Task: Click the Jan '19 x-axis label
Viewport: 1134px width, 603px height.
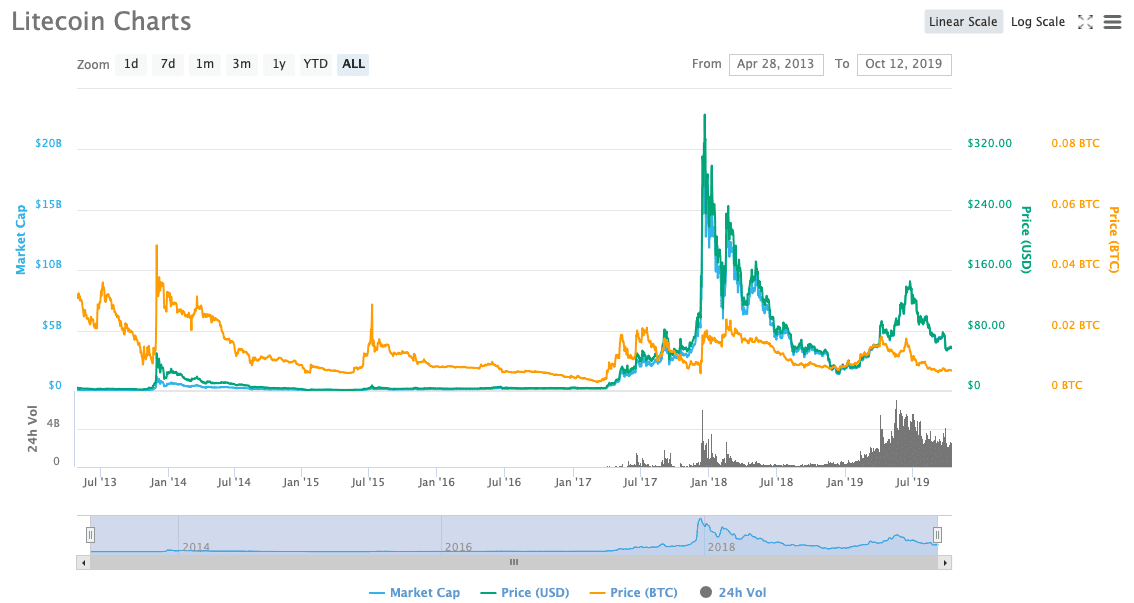Action: tap(845, 482)
